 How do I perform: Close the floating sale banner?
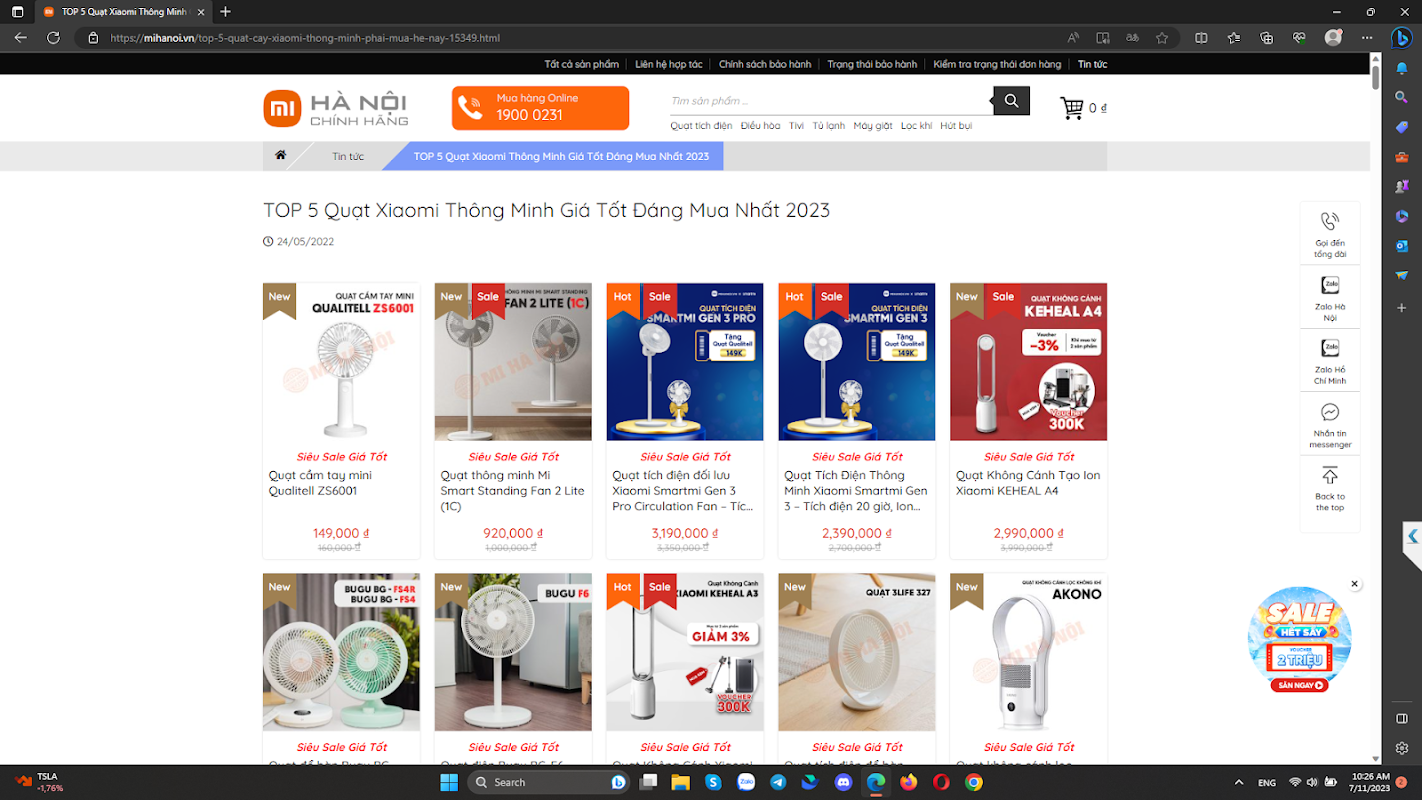click(x=1355, y=584)
